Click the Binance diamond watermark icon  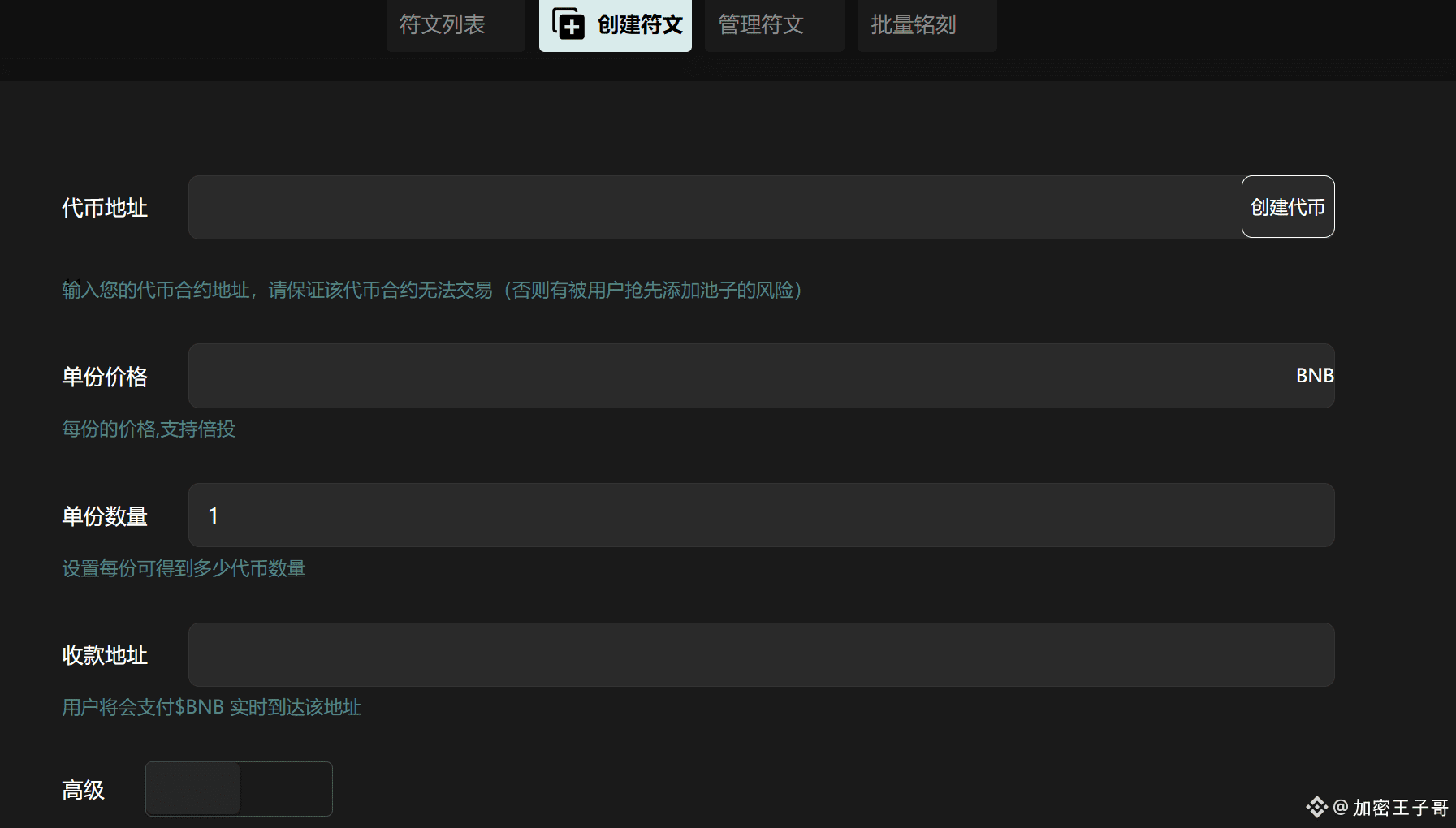tap(1318, 807)
